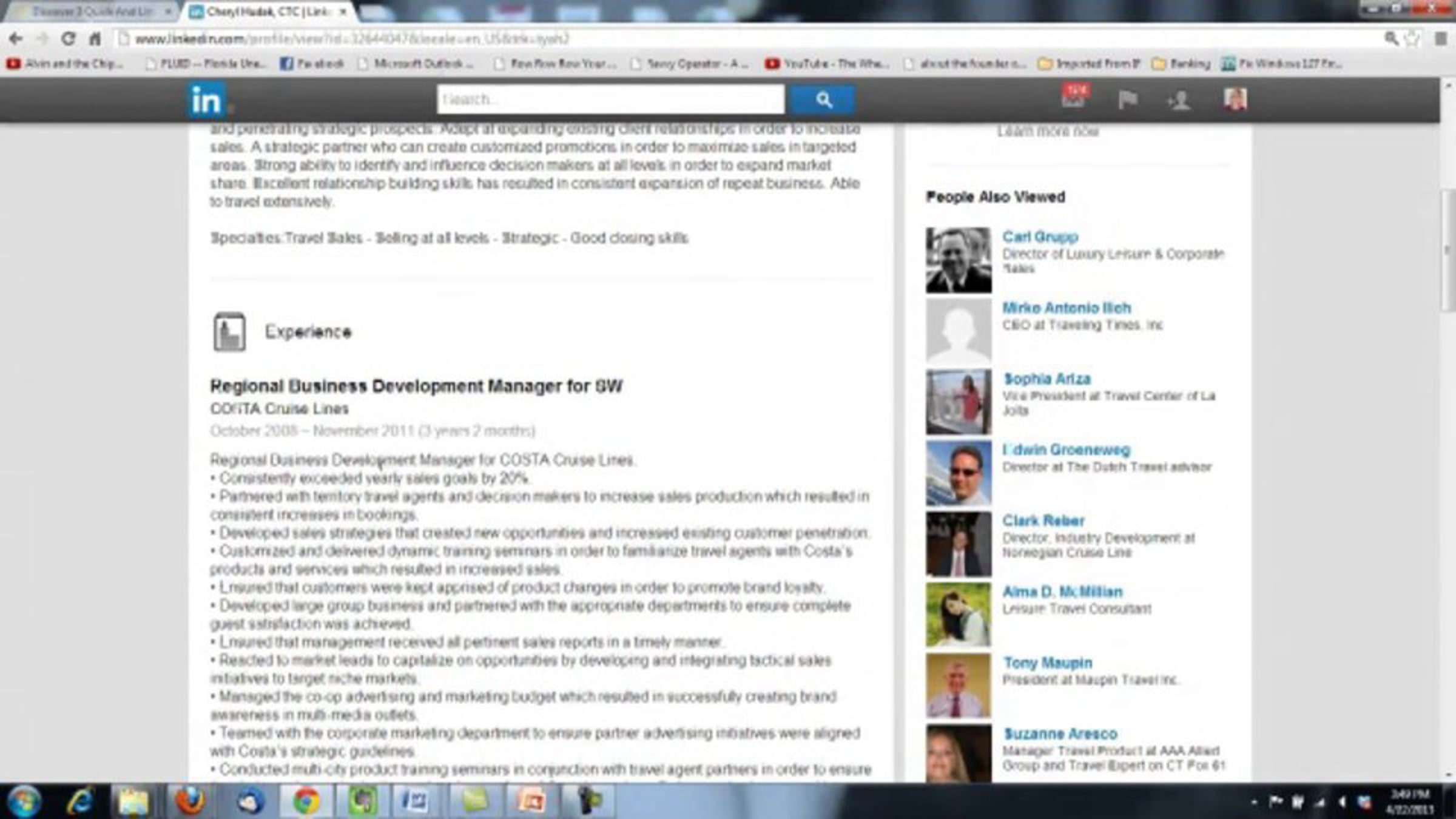Open the notifications flag icon

point(1127,99)
